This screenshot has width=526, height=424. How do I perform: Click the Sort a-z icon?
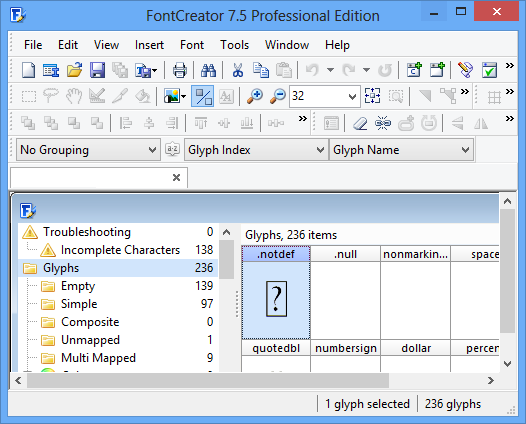click(172, 149)
